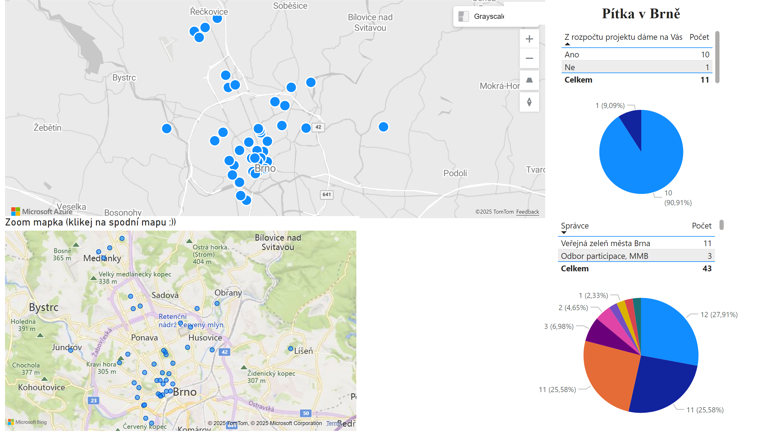Reset map compass rotation
The height and width of the screenshot is (437, 782).
coord(529,102)
